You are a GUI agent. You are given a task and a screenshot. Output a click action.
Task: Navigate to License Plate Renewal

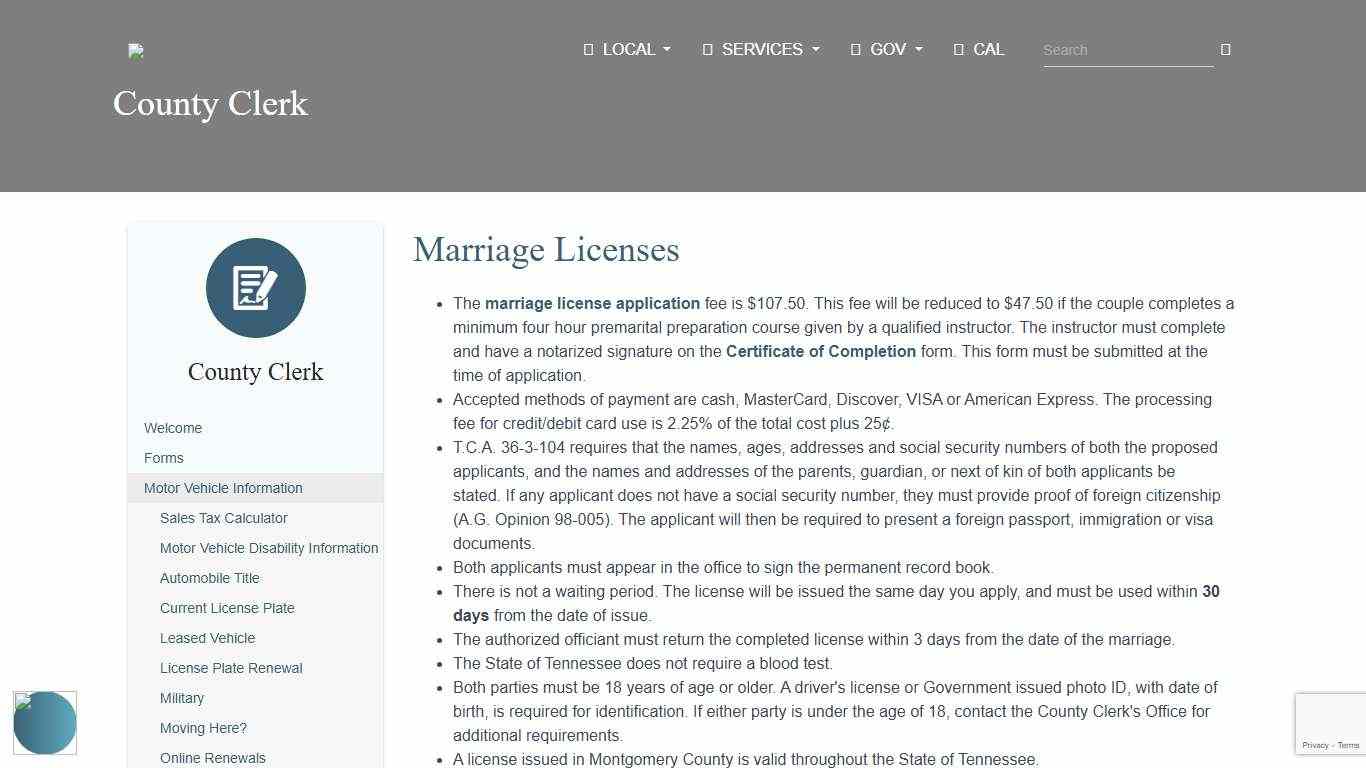(231, 668)
